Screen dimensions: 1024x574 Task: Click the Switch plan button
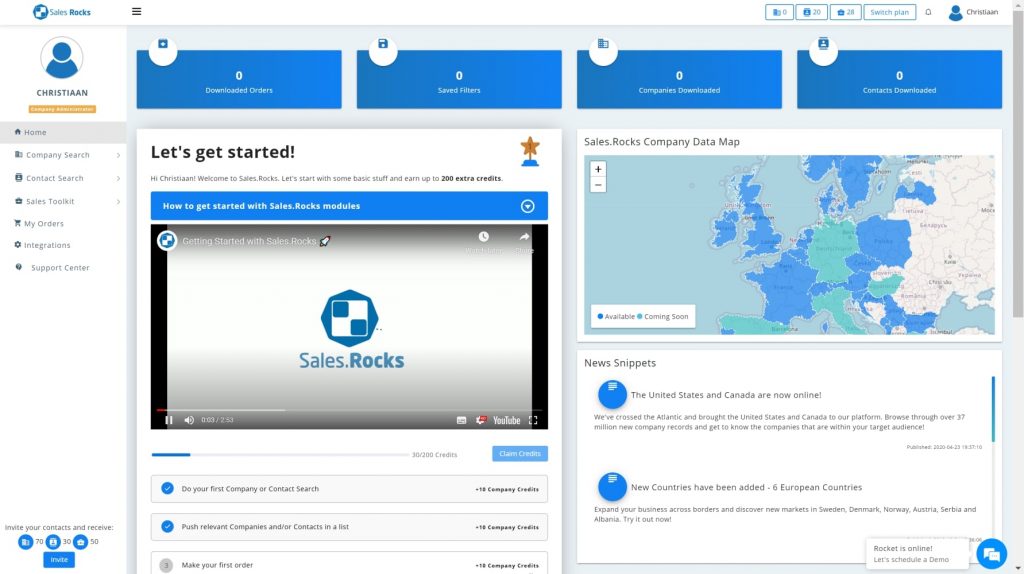(889, 12)
